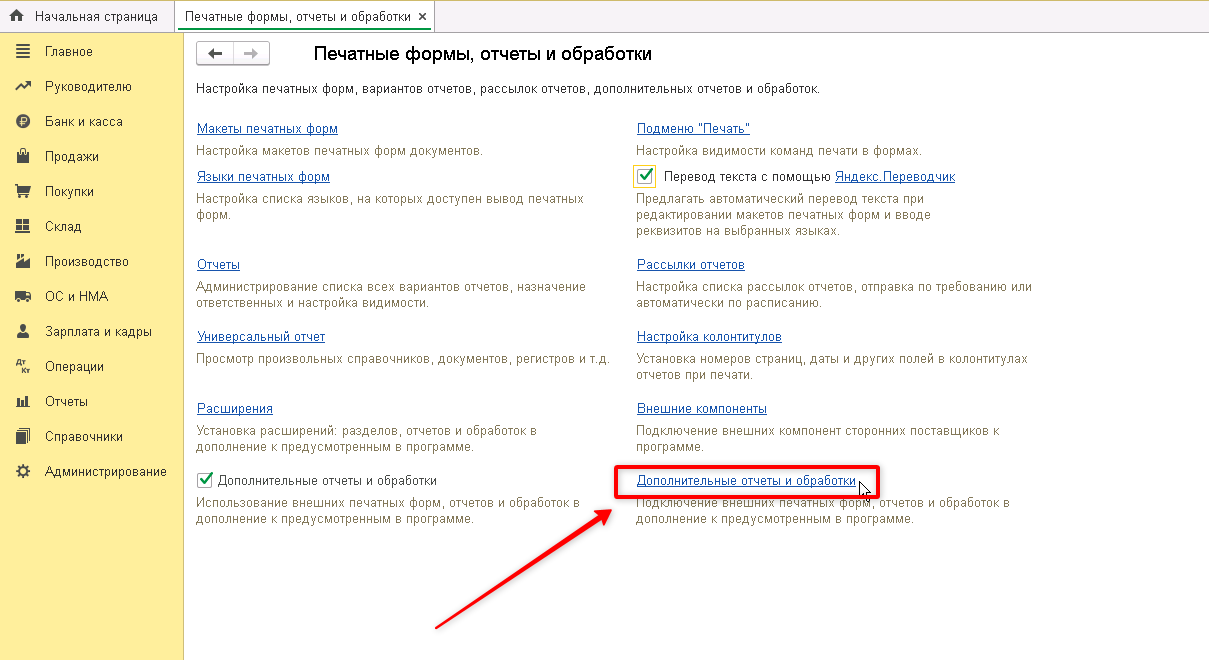Open Внешние компоненты link
1209x660 pixels.
coord(702,409)
